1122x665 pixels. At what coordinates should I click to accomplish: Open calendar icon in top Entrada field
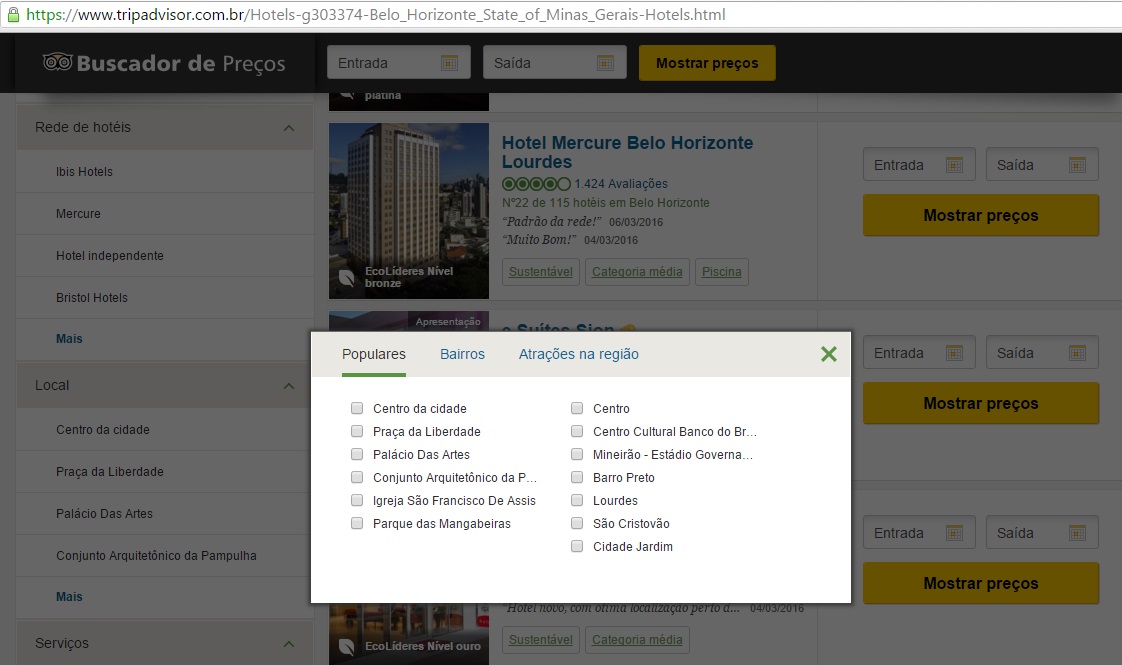click(x=449, y=63)
